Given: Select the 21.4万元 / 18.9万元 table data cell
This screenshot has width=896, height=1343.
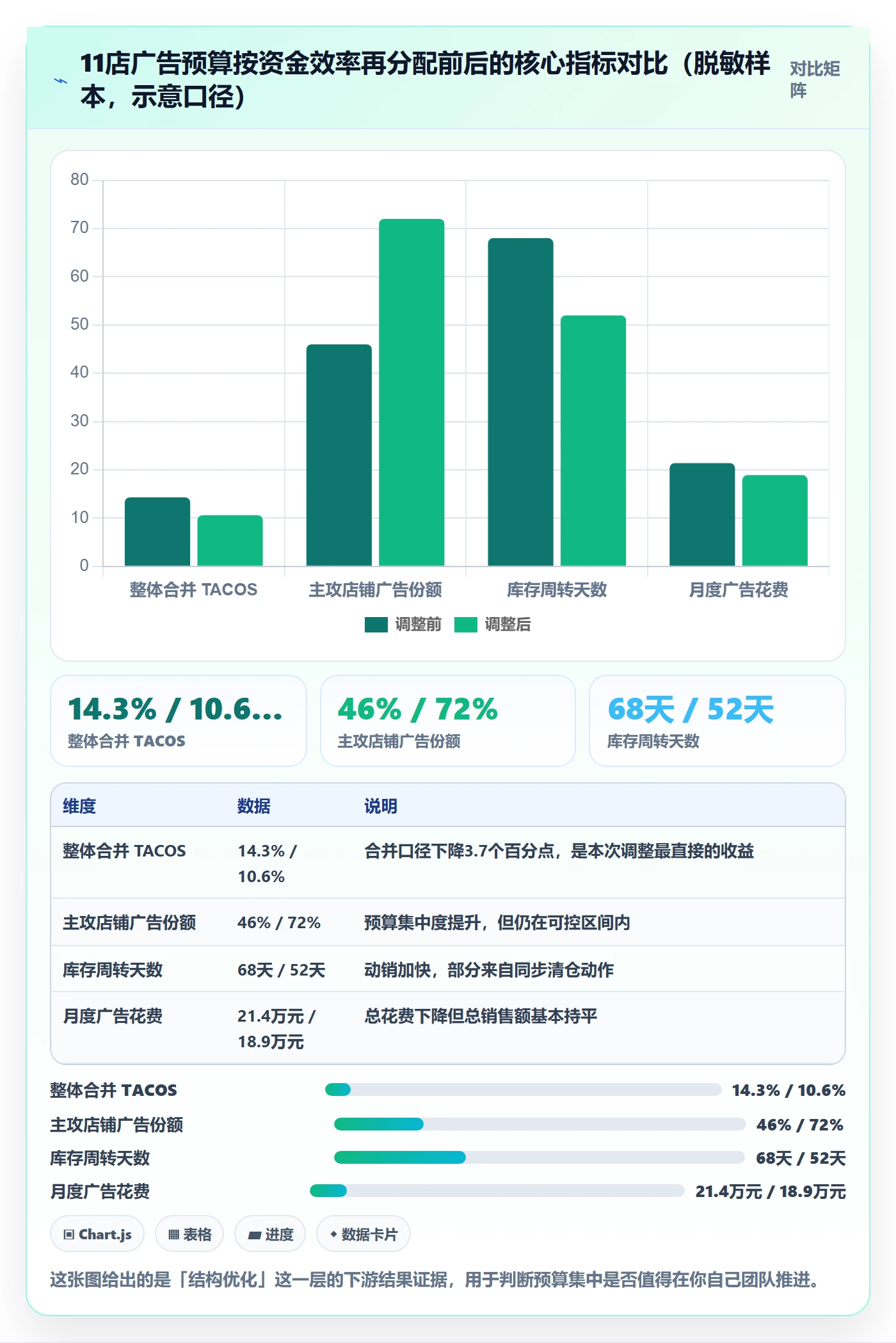Looking at the screenshot, I should pyautogui.click(x=277, y=1029).
